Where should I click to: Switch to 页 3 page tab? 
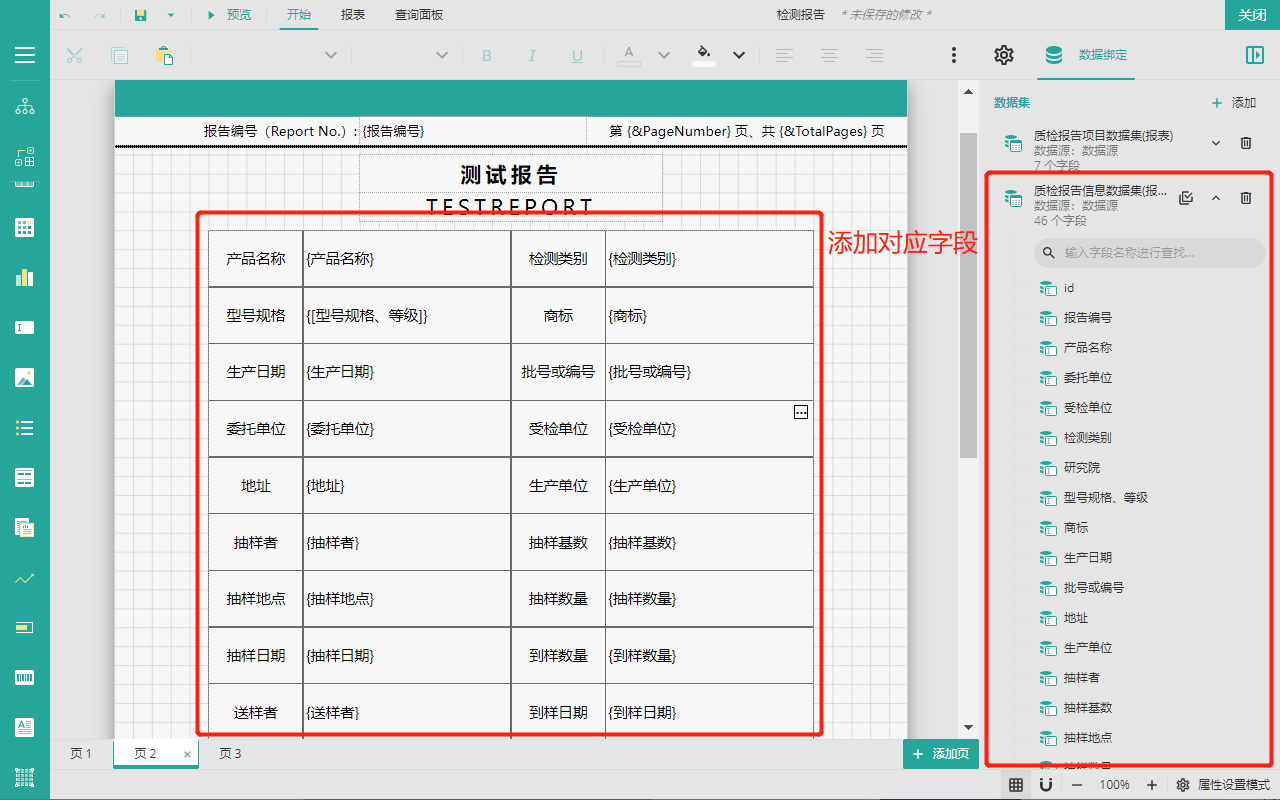(230, 754)
